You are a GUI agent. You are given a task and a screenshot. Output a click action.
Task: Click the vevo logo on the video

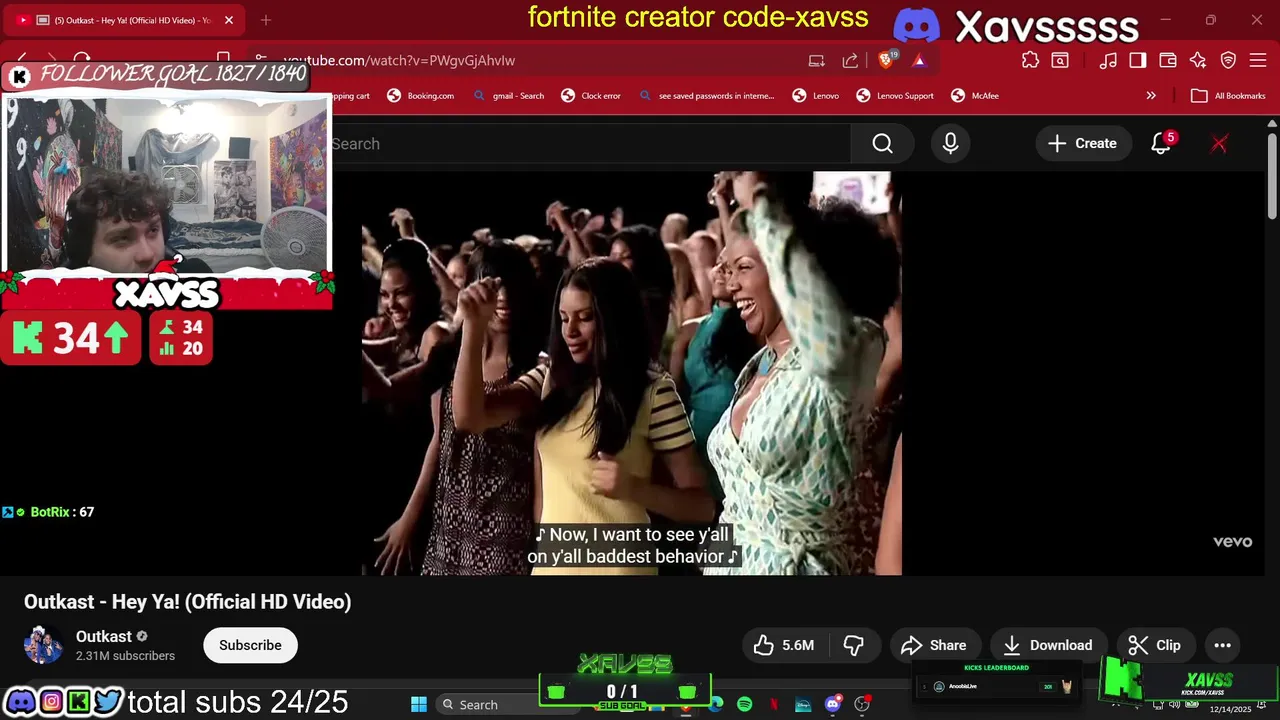tap(1232, 542)
